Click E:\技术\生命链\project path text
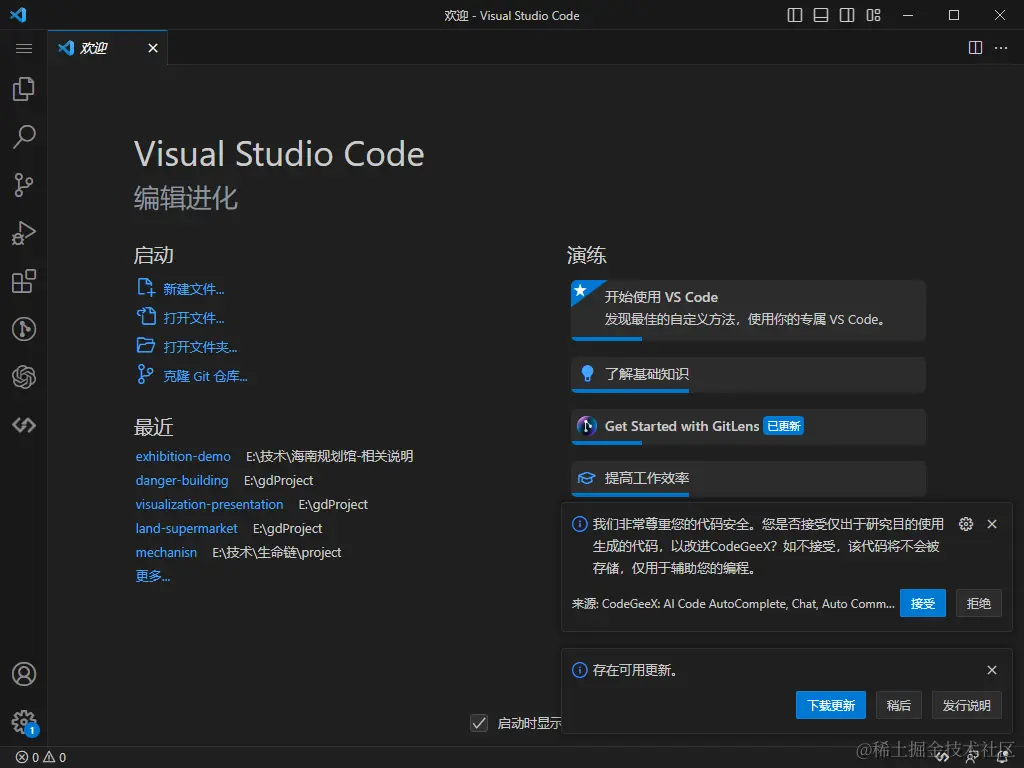Viewport: 1024px width, 768px height. [276, 552]
